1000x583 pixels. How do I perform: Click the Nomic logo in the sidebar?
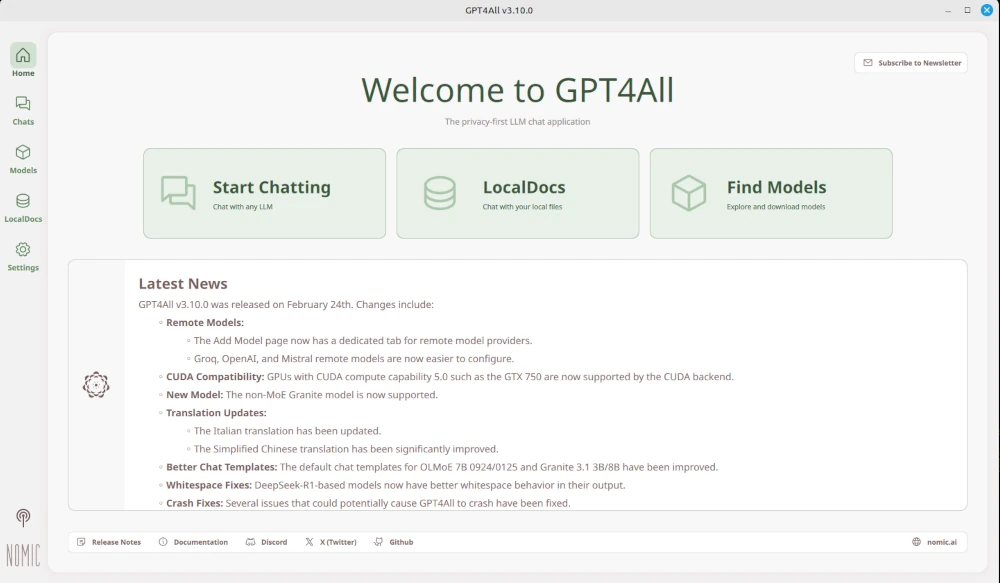coord(23,556)
